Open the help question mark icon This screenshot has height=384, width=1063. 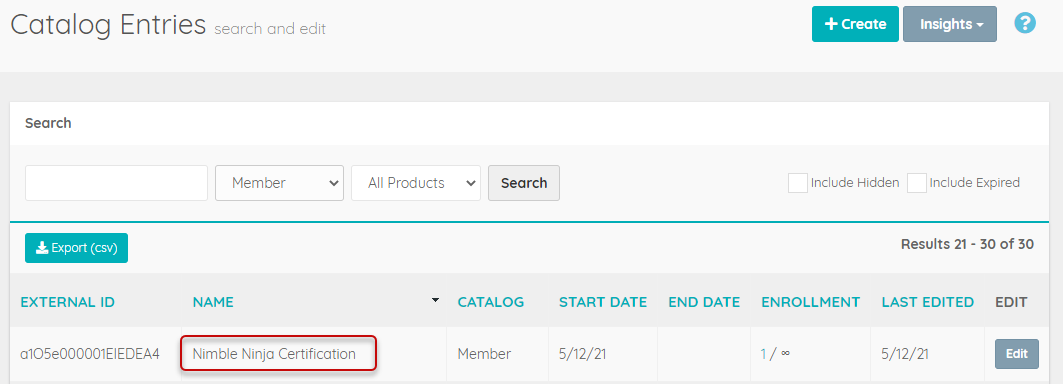[1024, 24]
